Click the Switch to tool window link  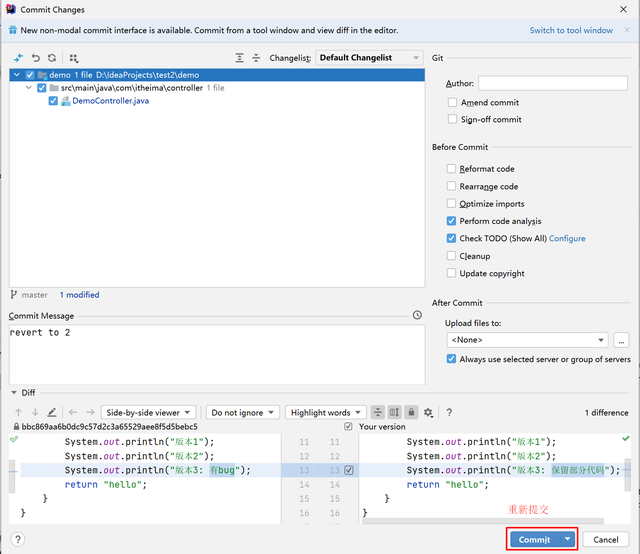(x=571, y=30)
